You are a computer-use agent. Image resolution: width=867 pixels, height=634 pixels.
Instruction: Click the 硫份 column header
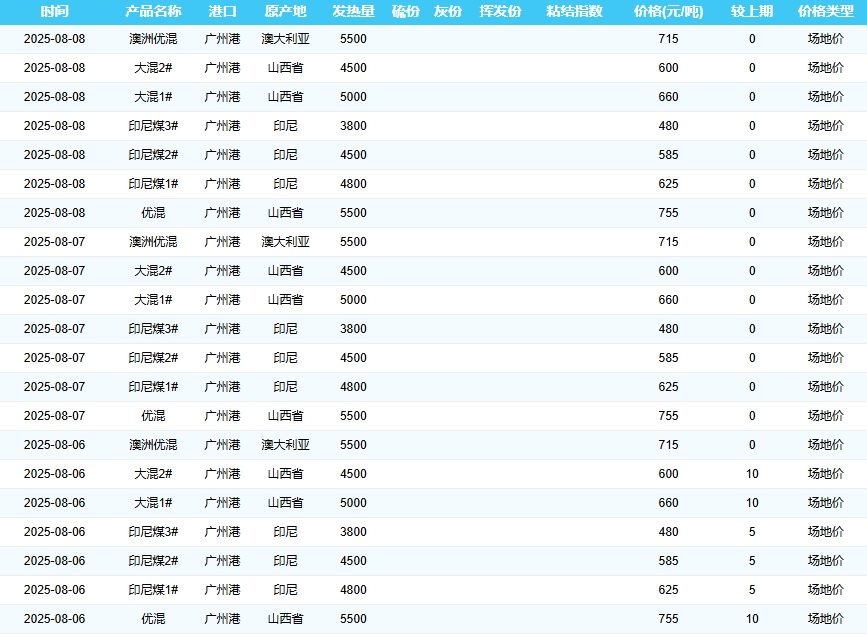pyautogui.click(x=405, y=12)
